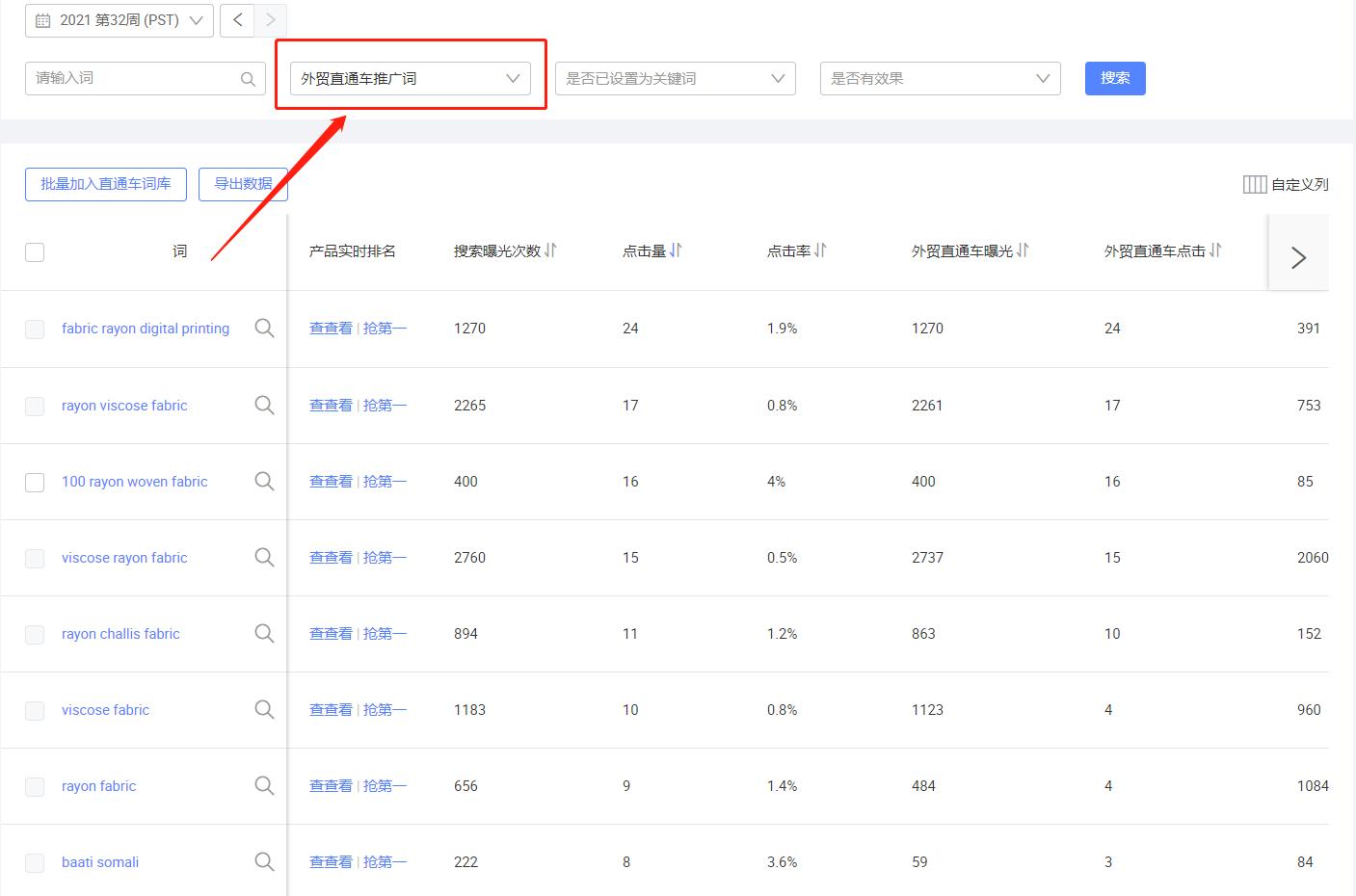Screen dimensions: 1356x896
Task: Select checkbox for 'viscose fabric' row
Action: 35,710
